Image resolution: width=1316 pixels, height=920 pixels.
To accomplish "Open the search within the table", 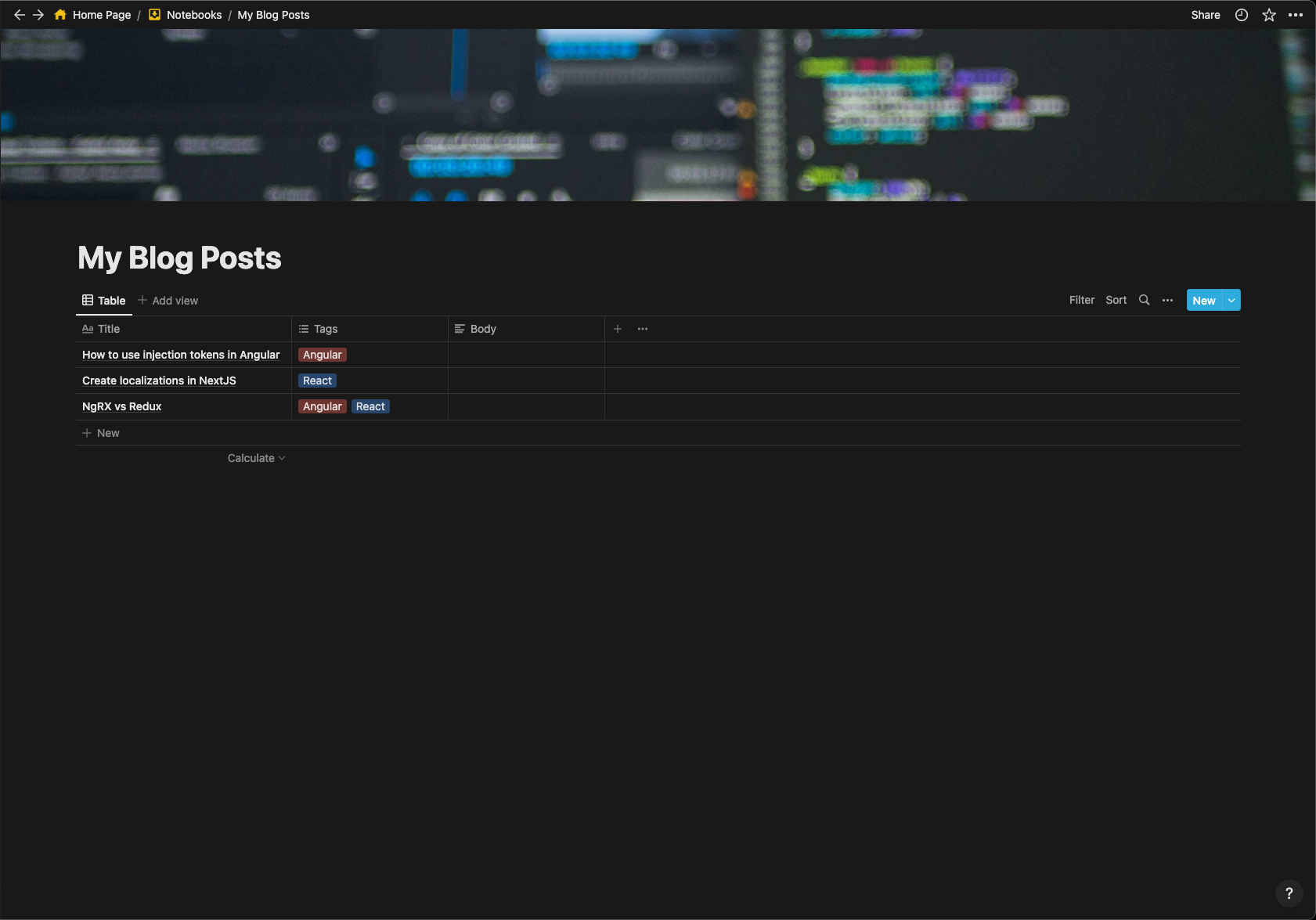I will pos(1144,300).
